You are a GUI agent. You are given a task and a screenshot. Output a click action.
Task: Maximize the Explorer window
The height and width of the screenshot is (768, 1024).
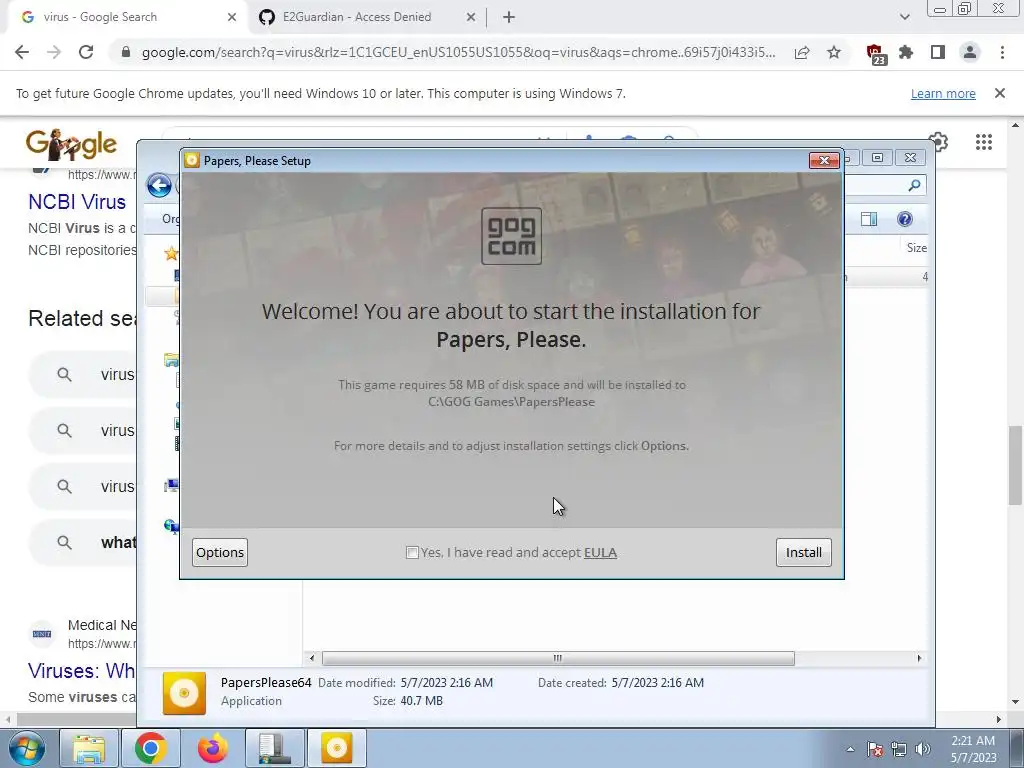point(877,157)
